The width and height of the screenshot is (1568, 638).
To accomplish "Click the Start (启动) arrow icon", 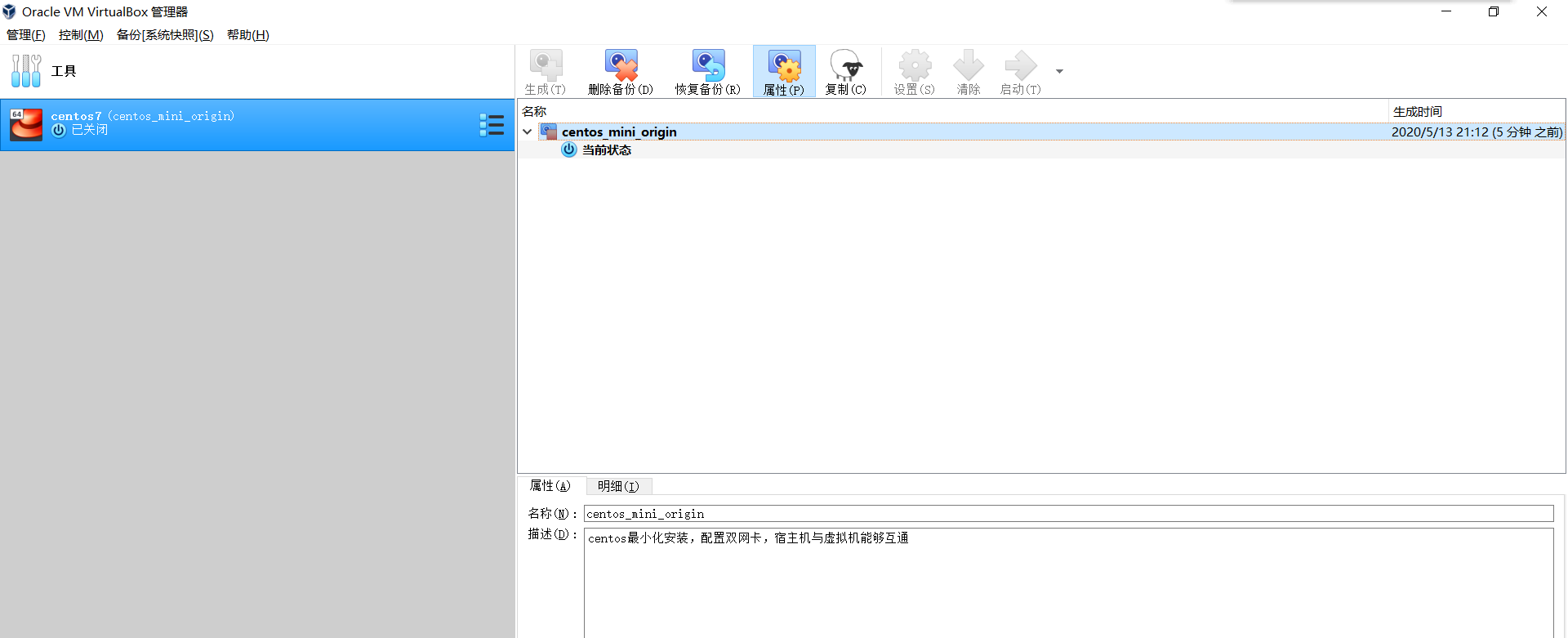I will 1021,65.
